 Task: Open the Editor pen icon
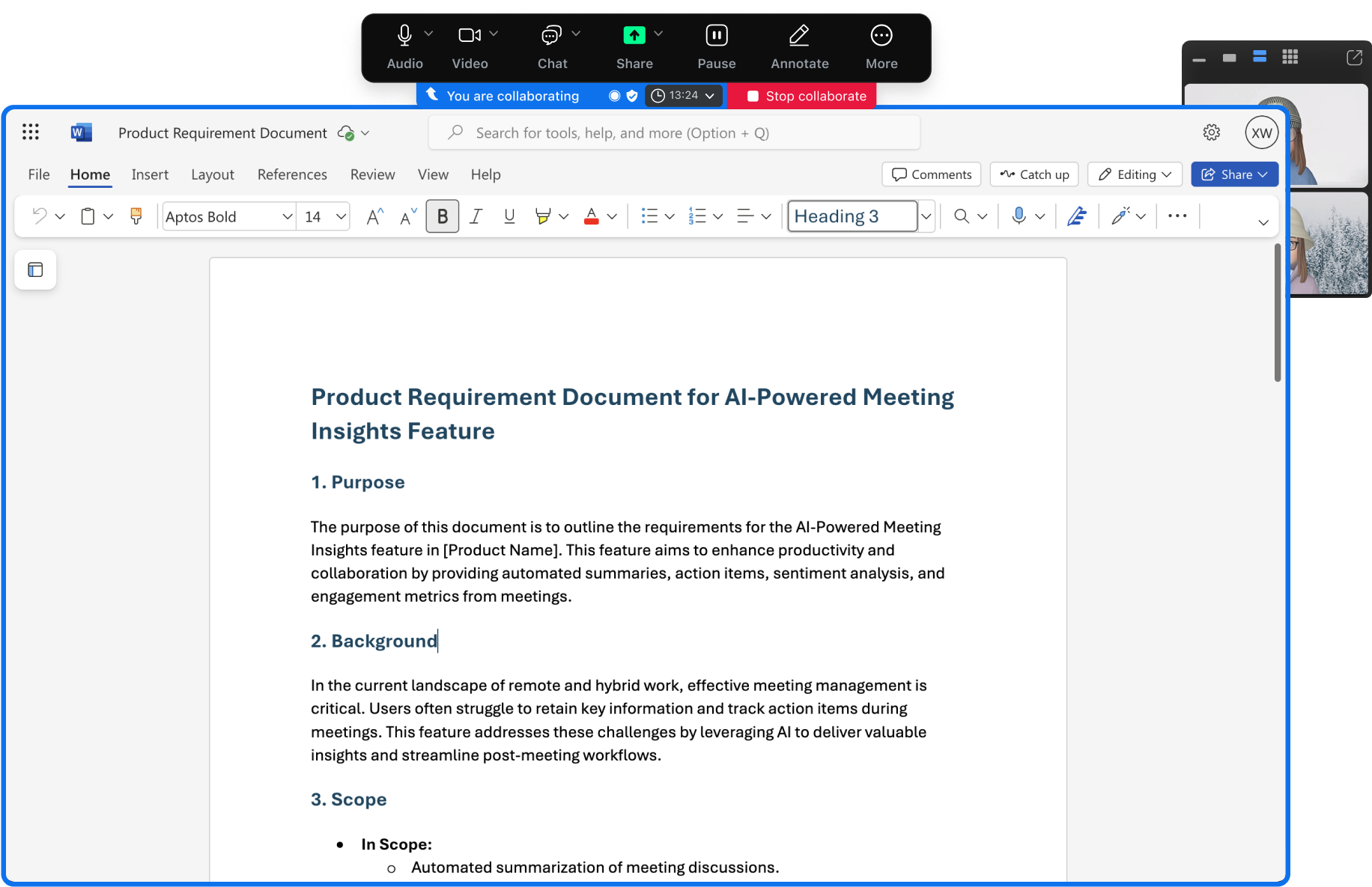click(1077, 216)
